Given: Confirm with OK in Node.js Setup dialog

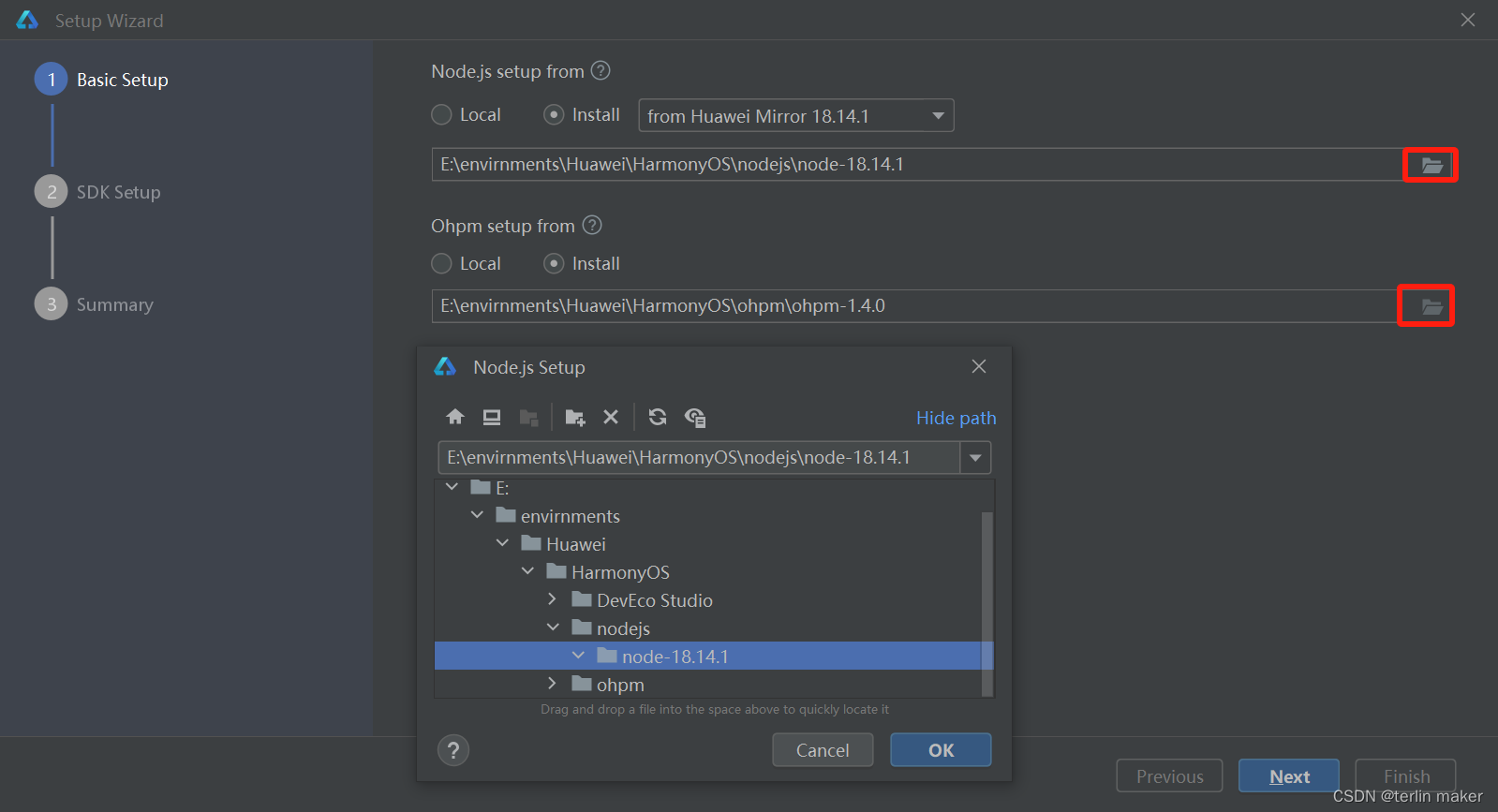Looking at the screenshot, I should 941,750.
